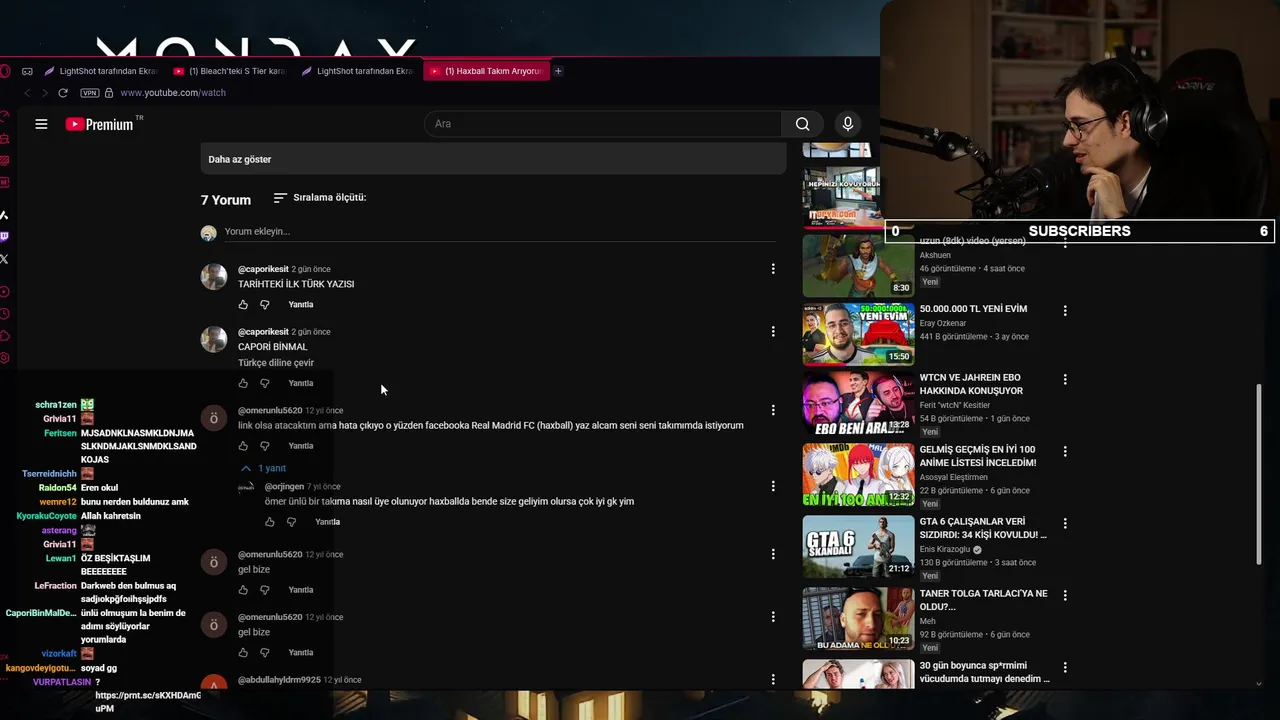Go to YouTube Premium home logo
Viewport: 1280px width, 720px height.
[x=100, y=124]
